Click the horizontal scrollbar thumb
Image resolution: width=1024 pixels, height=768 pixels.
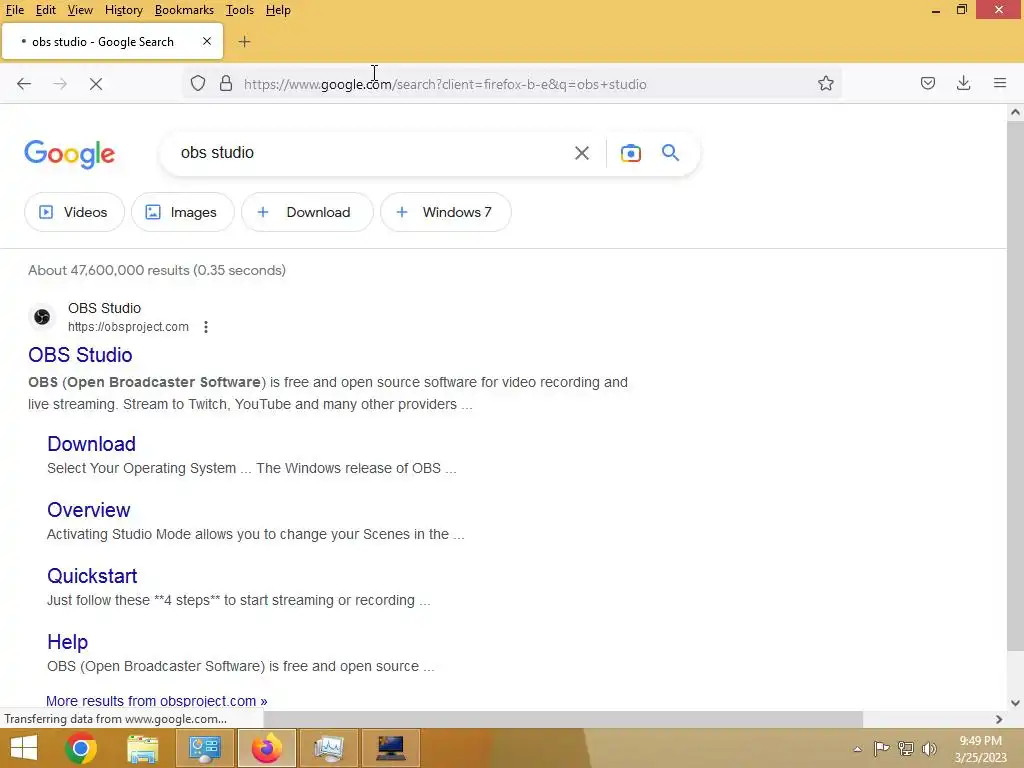coord(563,719)
